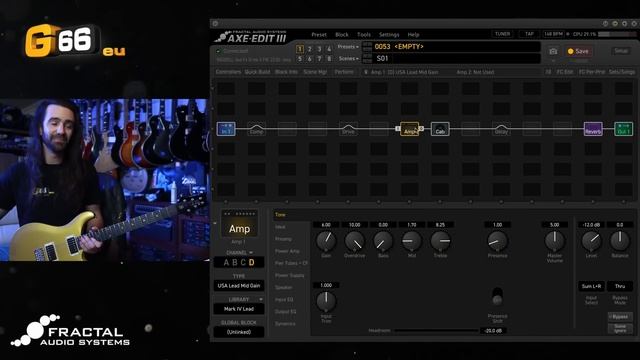Open the Speaker page tab
Viewport: 640px width, 360px height.
point(283,287)
